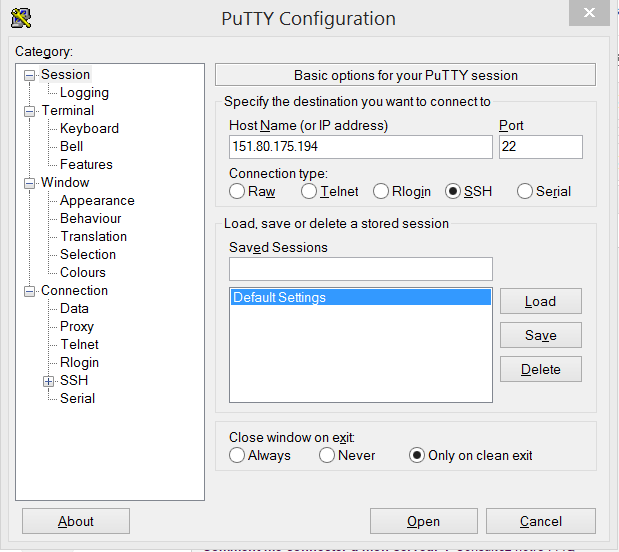Click the PuTTY icon in the title bar
This screenshot has width=619, height=552.
coord(21,18)
